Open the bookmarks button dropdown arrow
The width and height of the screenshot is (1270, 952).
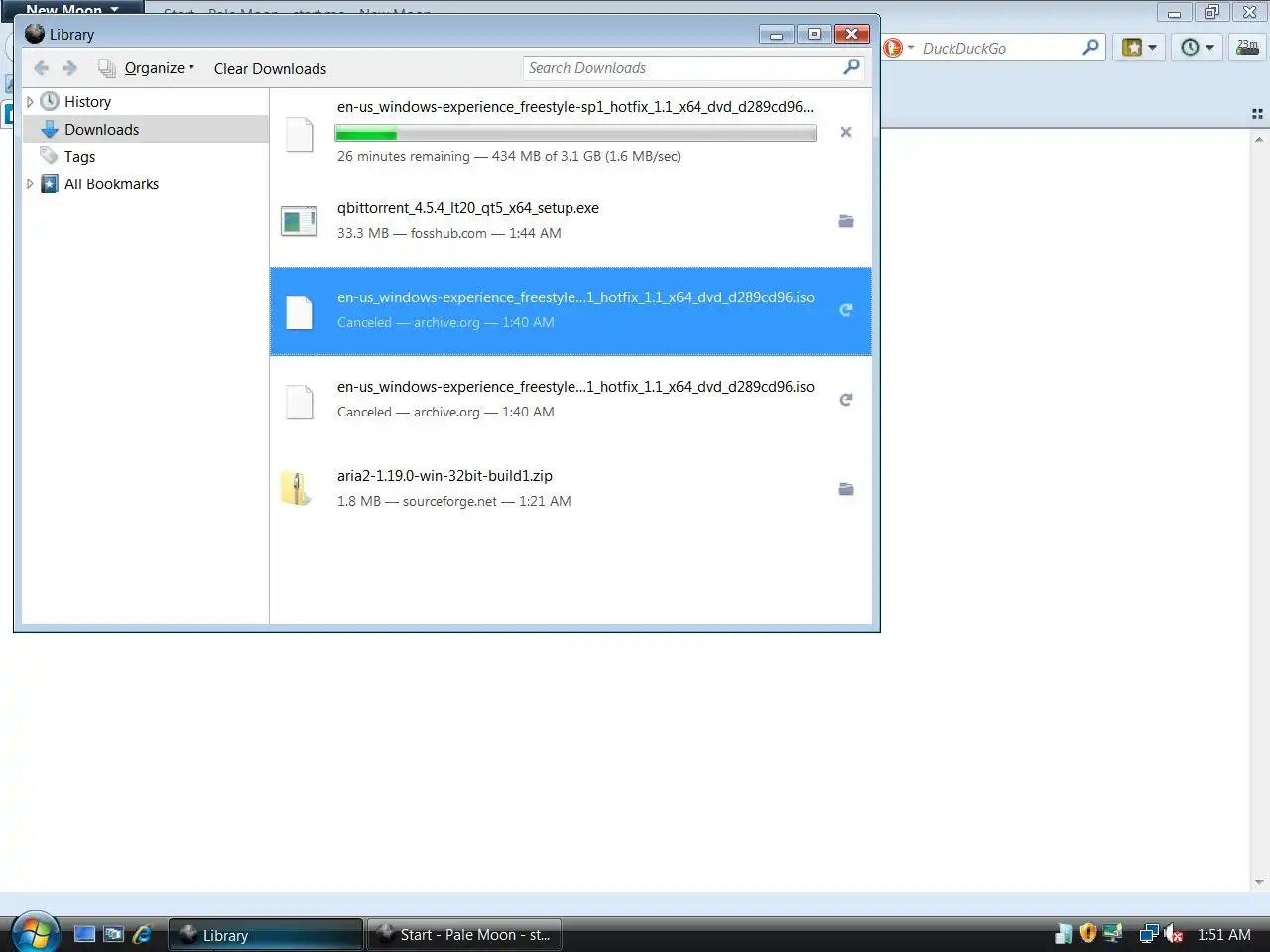(1152, 47)
